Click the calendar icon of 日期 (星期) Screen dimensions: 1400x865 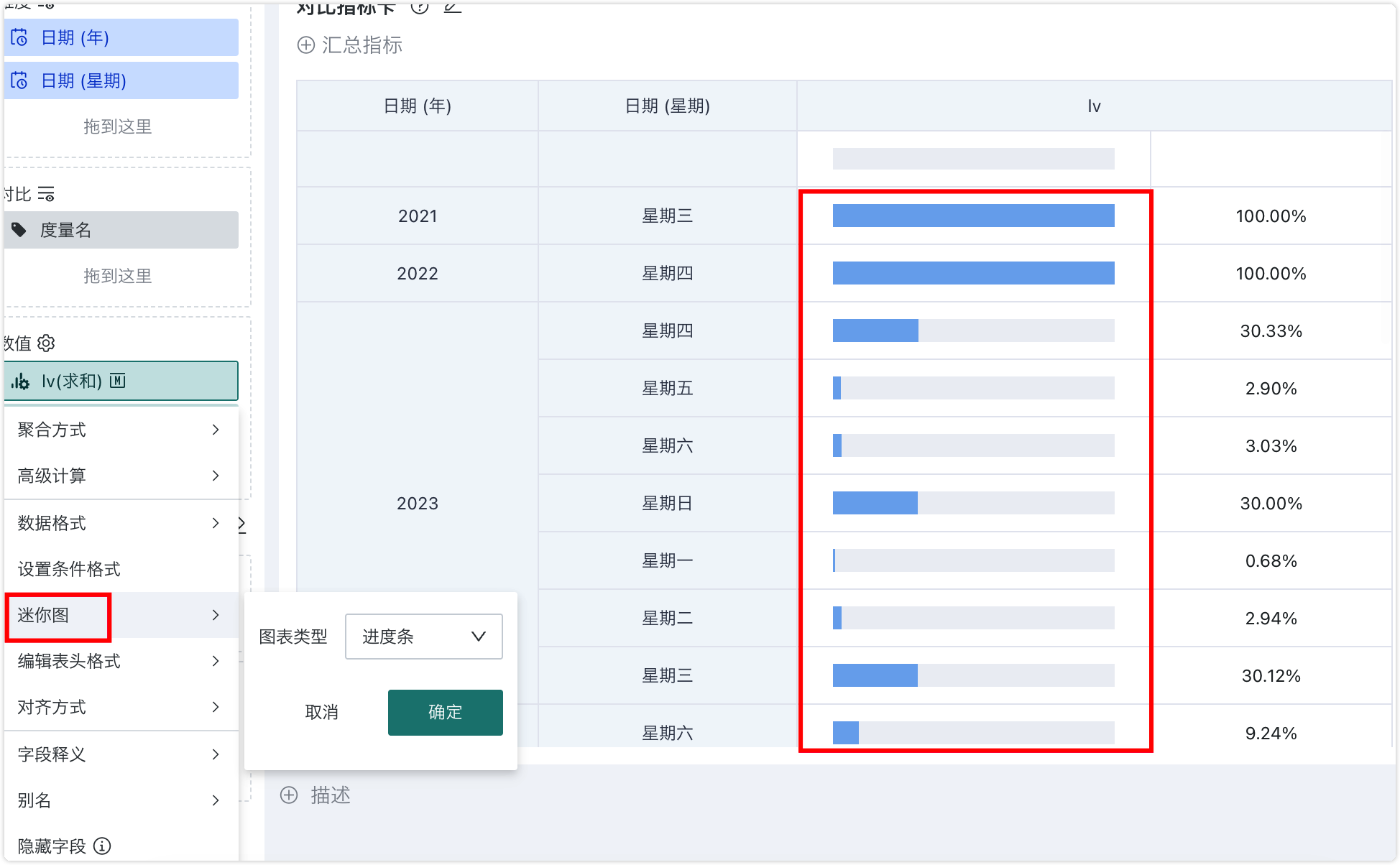coord(19,80)
